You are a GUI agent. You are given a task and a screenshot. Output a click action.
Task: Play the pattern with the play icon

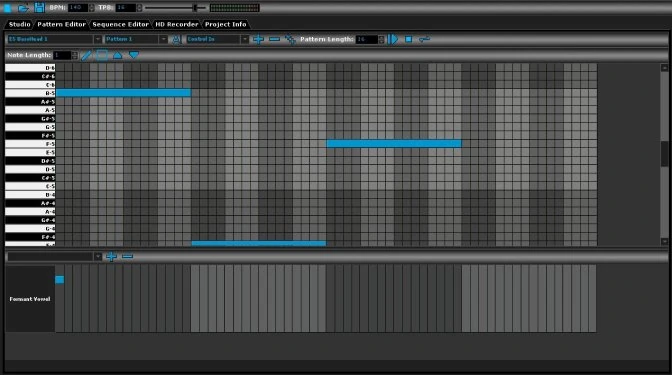pyautogui.click(x=393, y=39)
